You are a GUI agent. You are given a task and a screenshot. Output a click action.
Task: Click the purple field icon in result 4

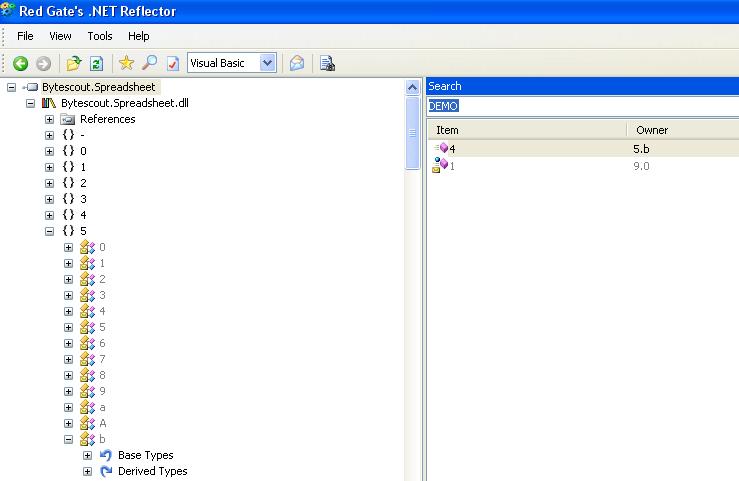click(x=442, y=148)
